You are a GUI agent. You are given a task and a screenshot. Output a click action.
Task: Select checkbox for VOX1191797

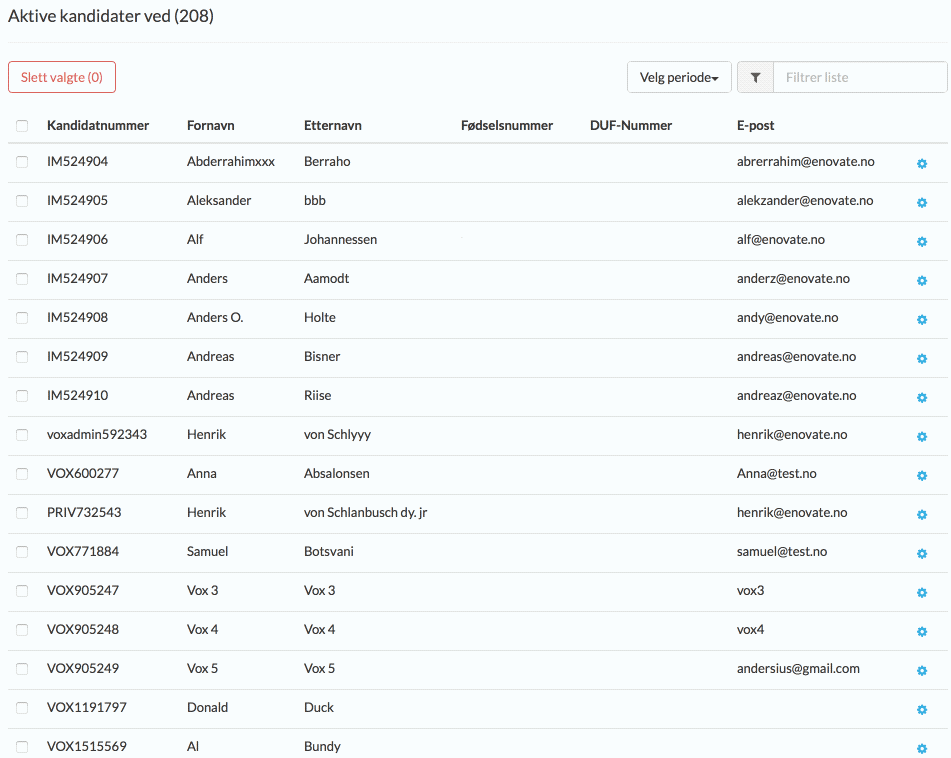coord(22,708)
